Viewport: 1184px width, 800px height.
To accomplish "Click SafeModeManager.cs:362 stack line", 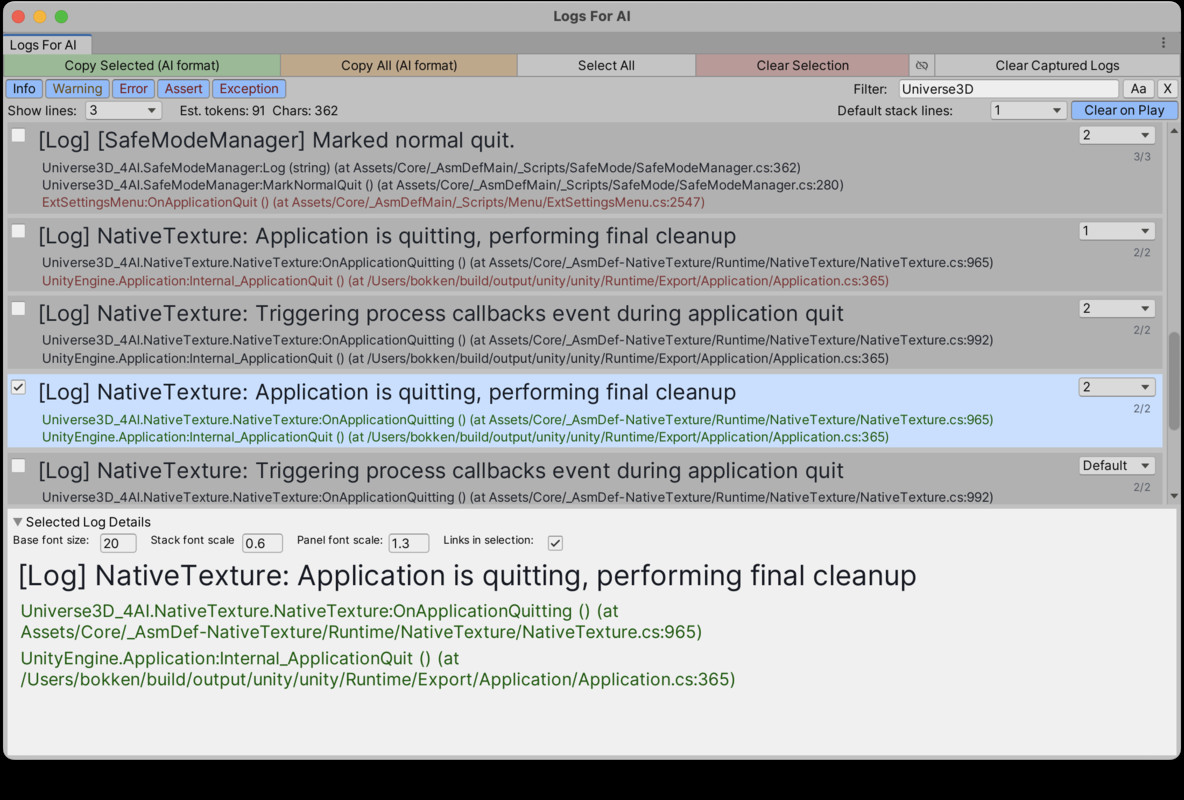I will (x=421, y=168).
